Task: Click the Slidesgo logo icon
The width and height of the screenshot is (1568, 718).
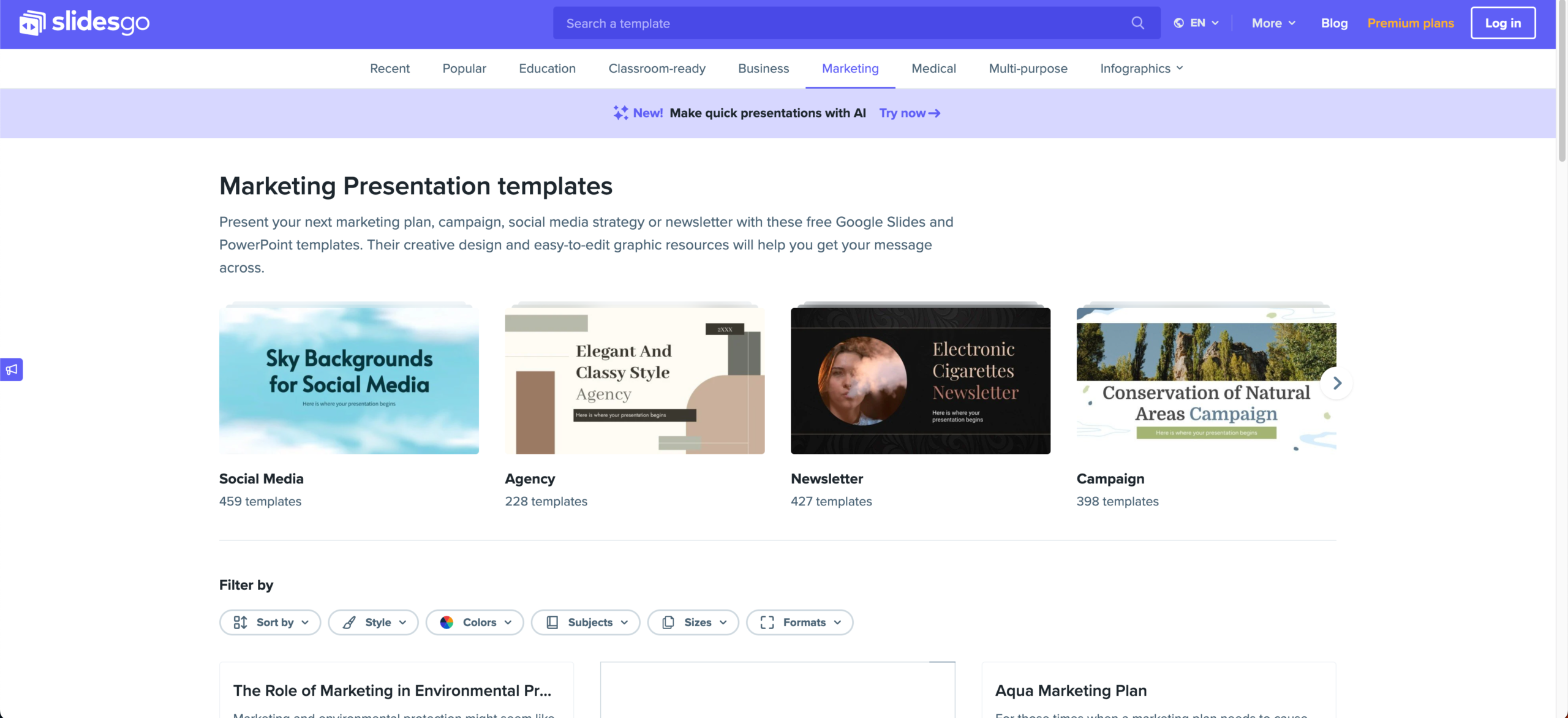Action: [x=32, y=23]
